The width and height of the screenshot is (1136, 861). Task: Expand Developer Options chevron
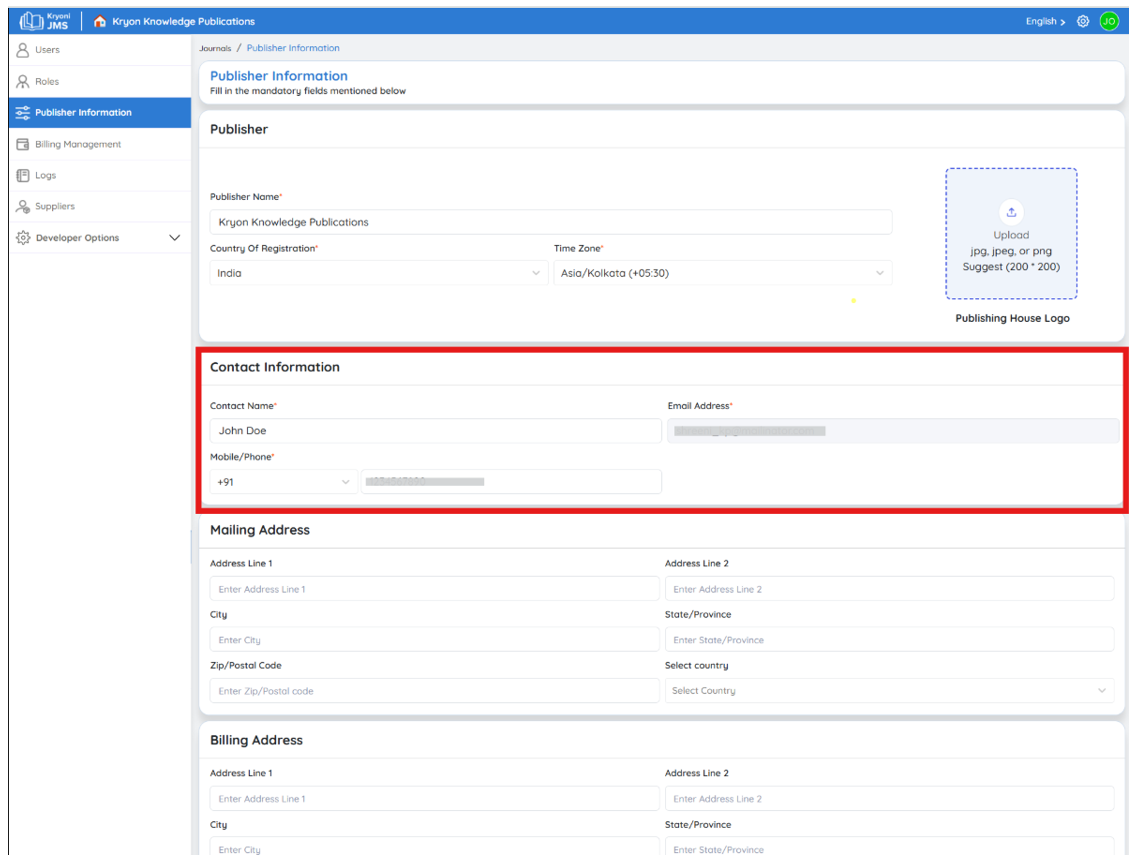(x=175, y=238)
